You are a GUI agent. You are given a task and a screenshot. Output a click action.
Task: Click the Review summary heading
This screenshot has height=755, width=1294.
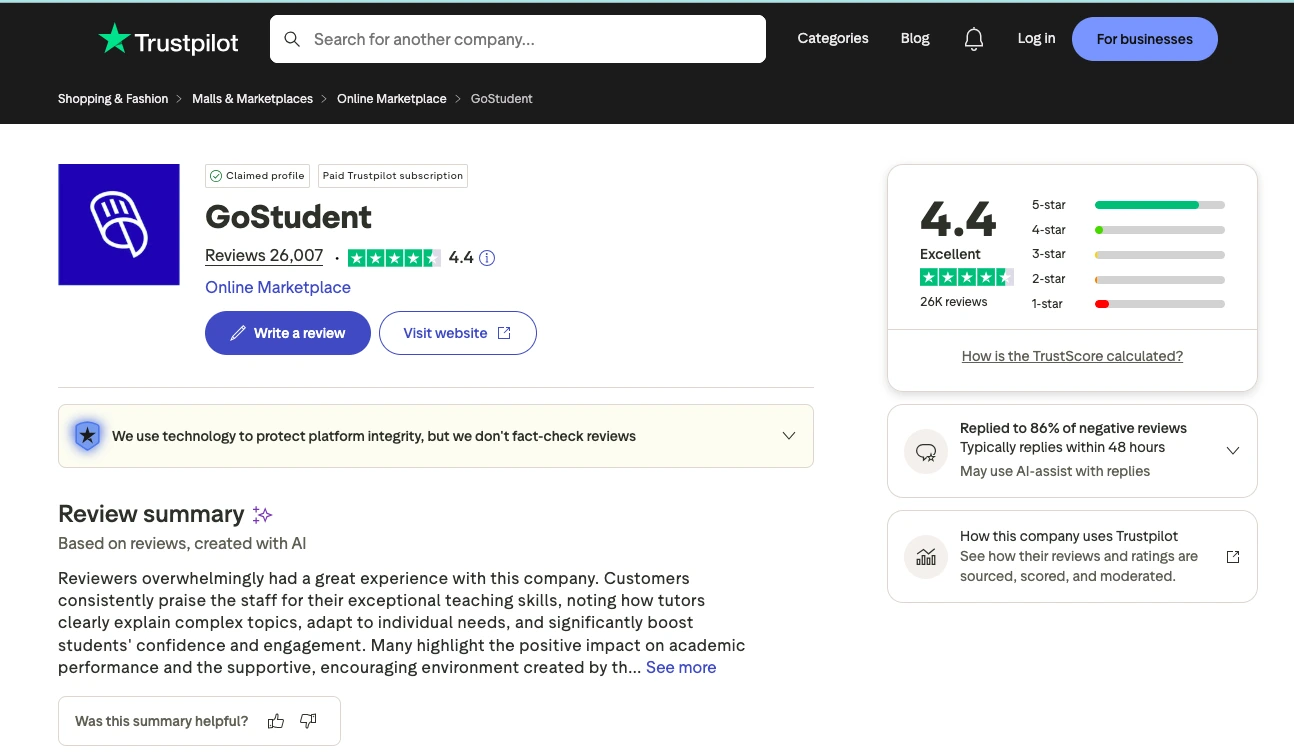coord(151,514)
